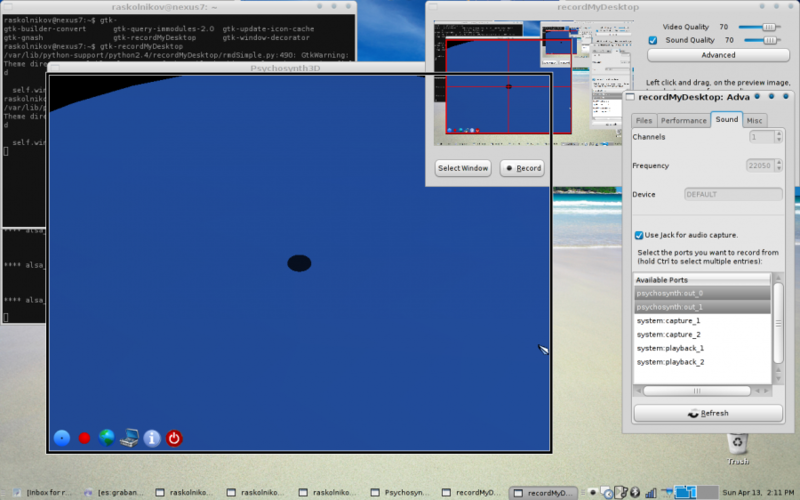800x500 pixels.
Task: Open the music player tray icon
Action: (x=621, y=492)
